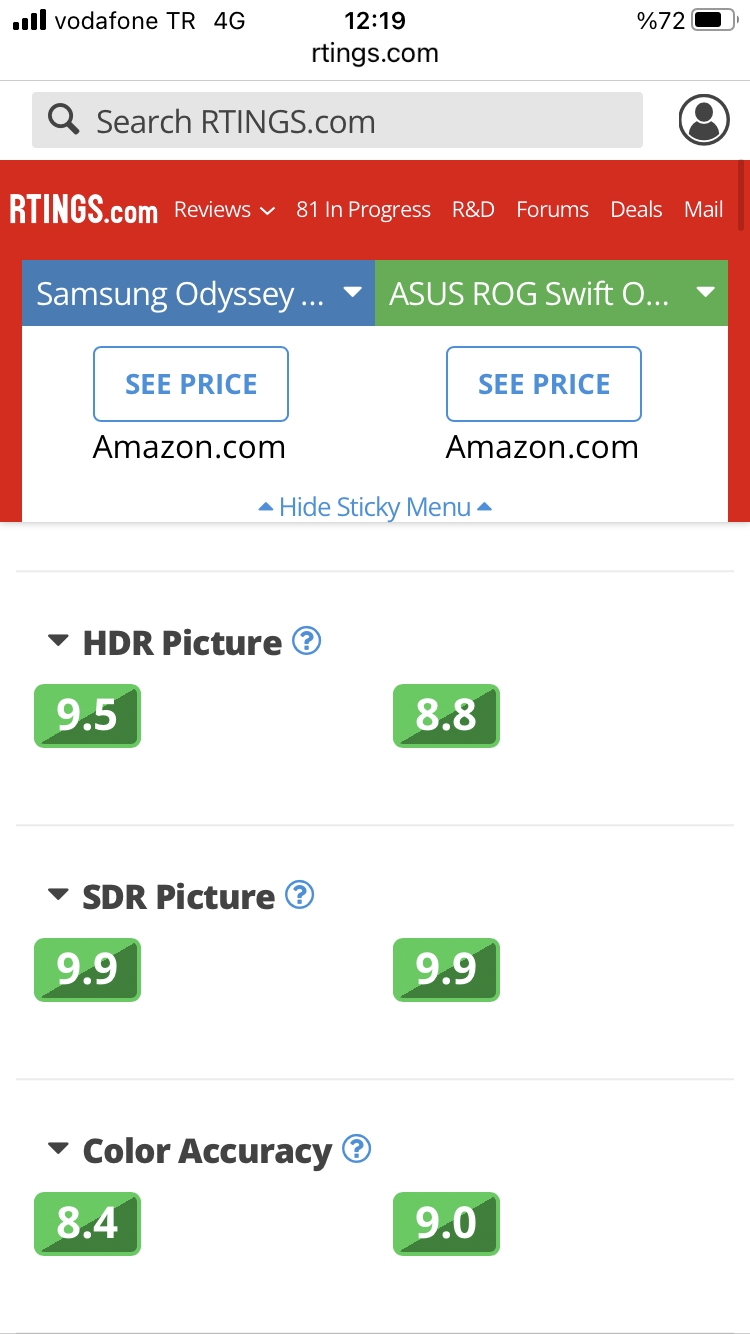Click the HDR Picture help question icon
This screenshot has width=750, height=1334.
(307, 640)
